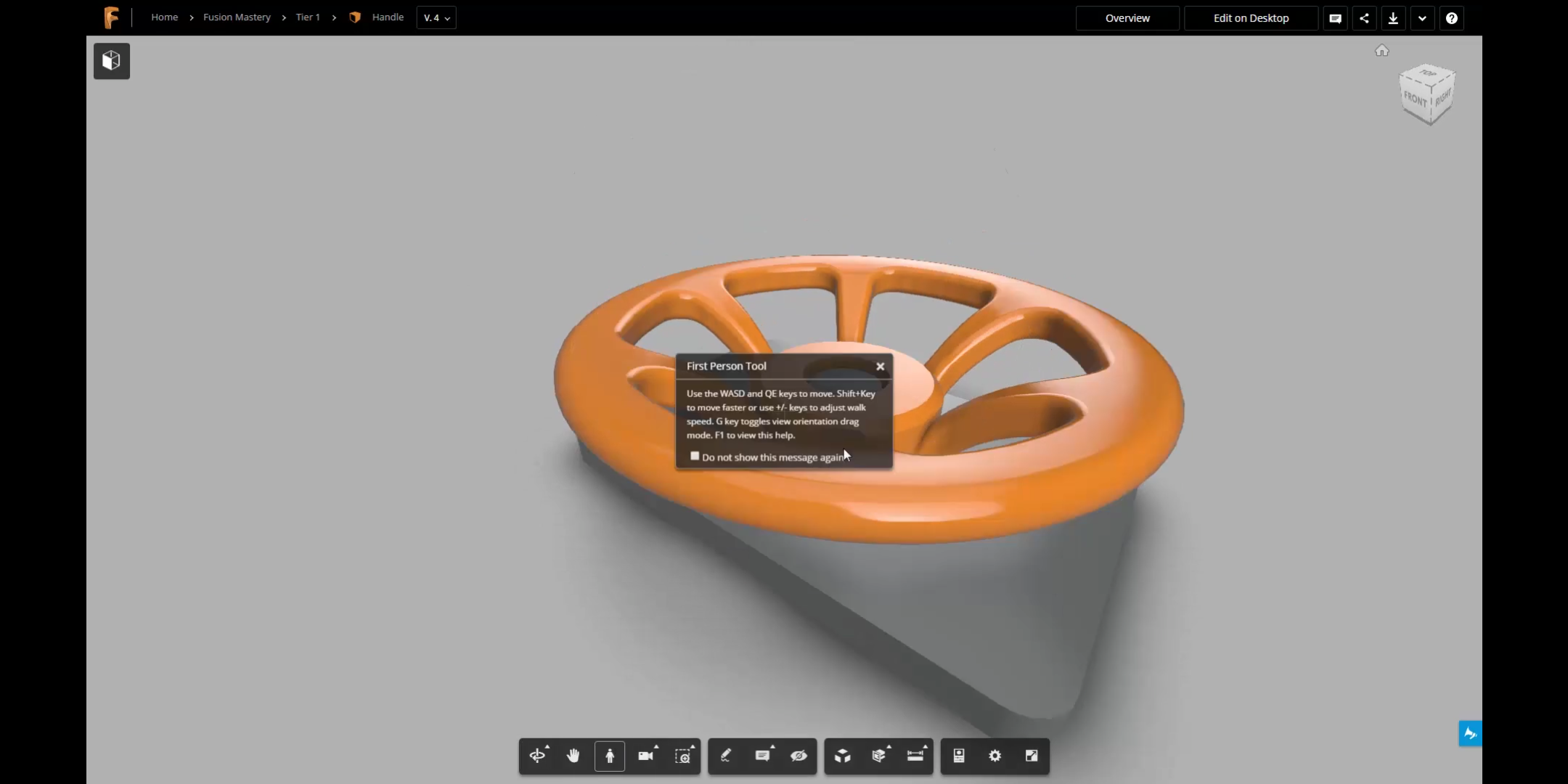Open the Explode model tool
This screenshot has height=784, width=1568.
(x=842, y=756)
